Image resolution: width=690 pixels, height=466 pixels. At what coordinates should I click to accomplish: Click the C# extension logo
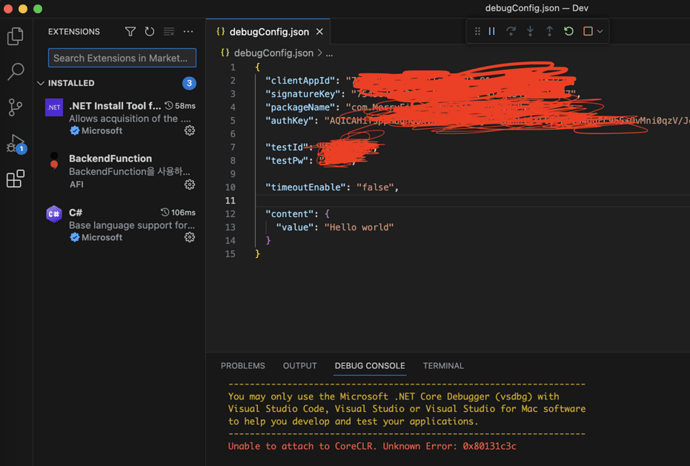point(54,214)
